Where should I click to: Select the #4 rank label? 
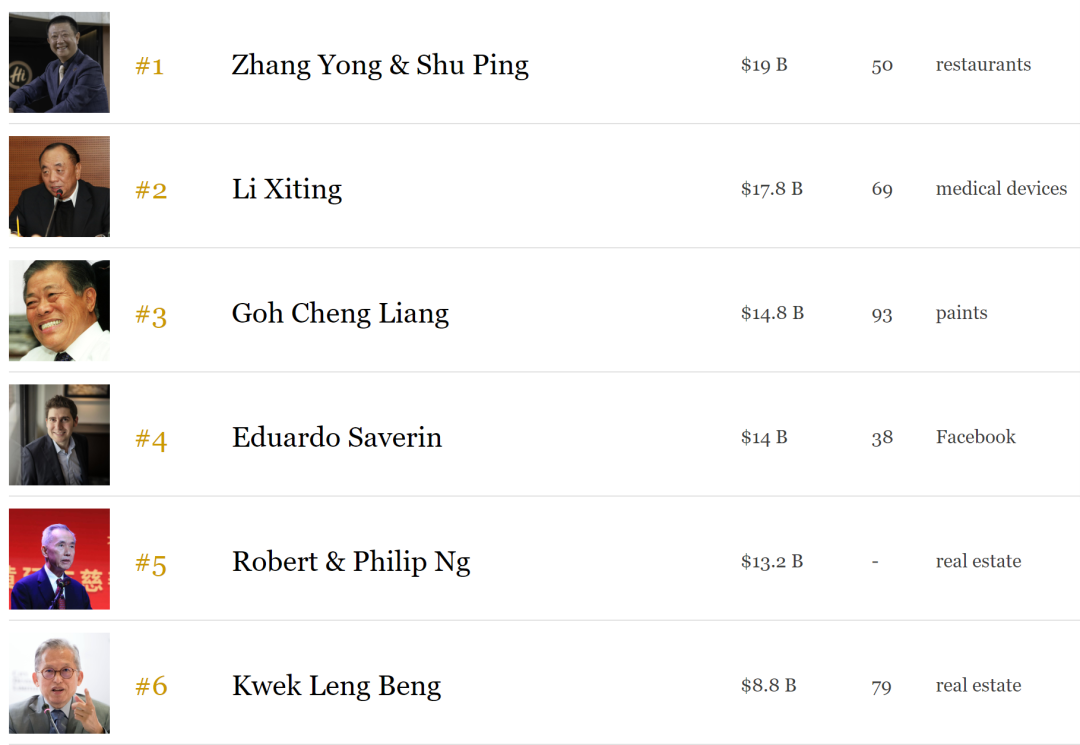tap(151, 439)
